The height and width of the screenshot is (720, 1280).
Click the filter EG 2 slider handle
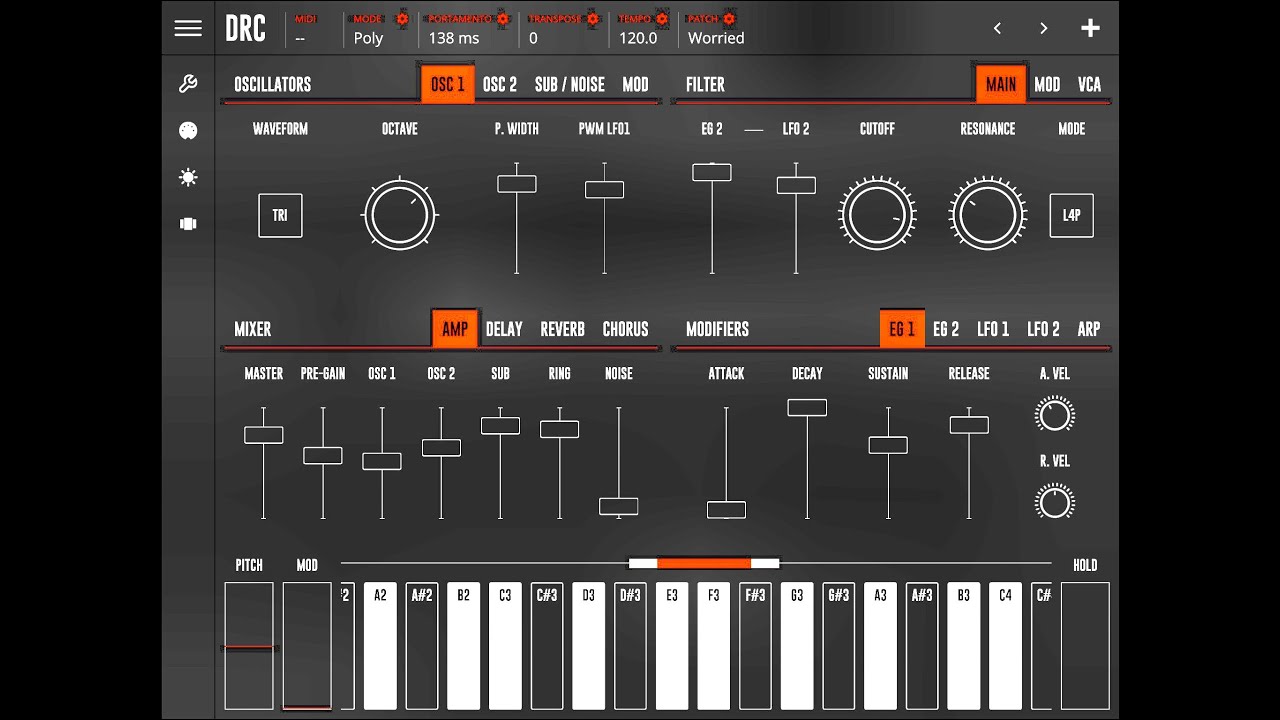point(712,172)
